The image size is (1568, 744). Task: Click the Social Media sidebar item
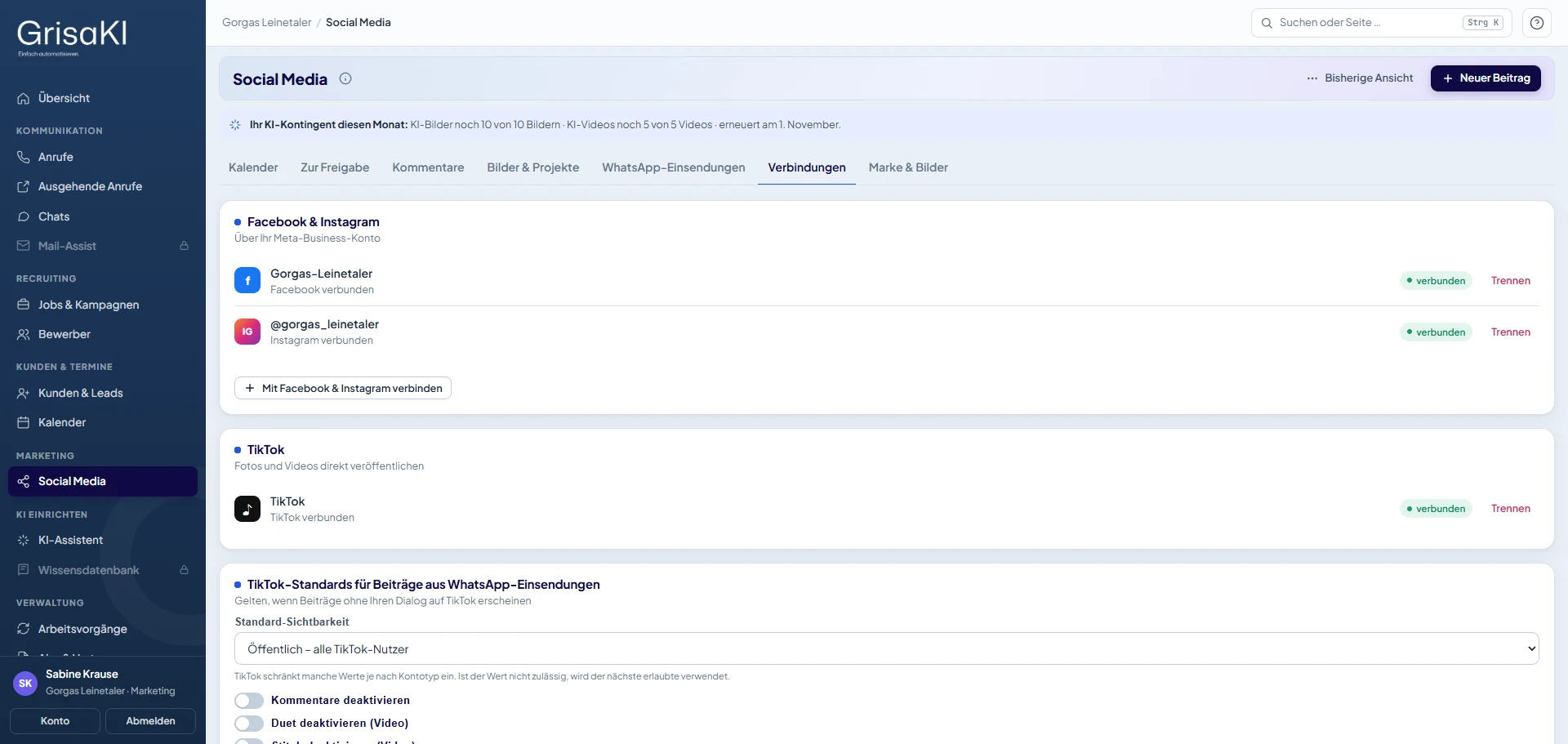(103, 481)
